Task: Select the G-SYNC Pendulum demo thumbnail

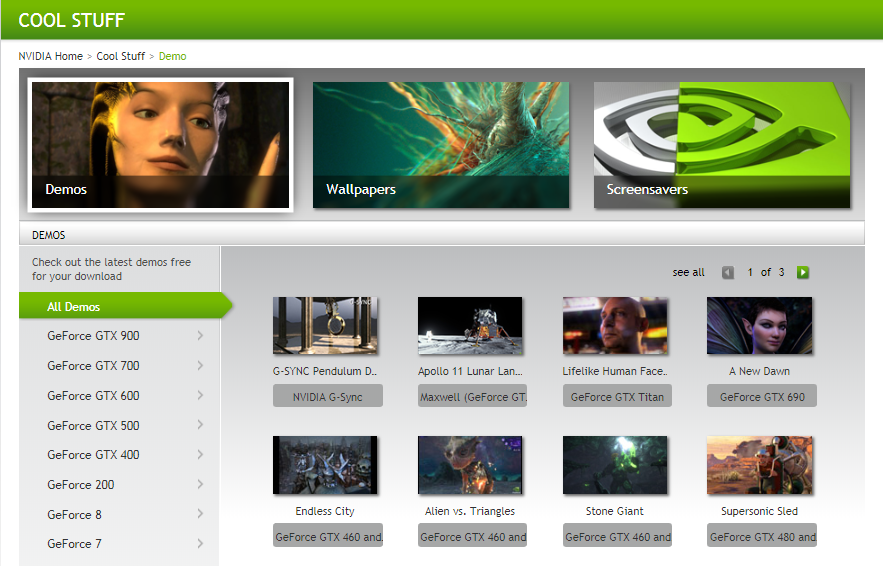Action: (325, 326)
